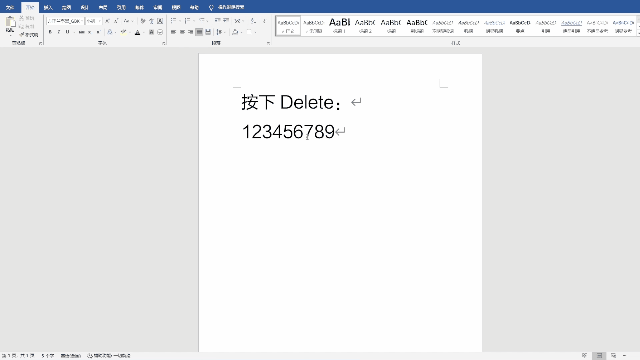Align text to the left

coord(173,32)
